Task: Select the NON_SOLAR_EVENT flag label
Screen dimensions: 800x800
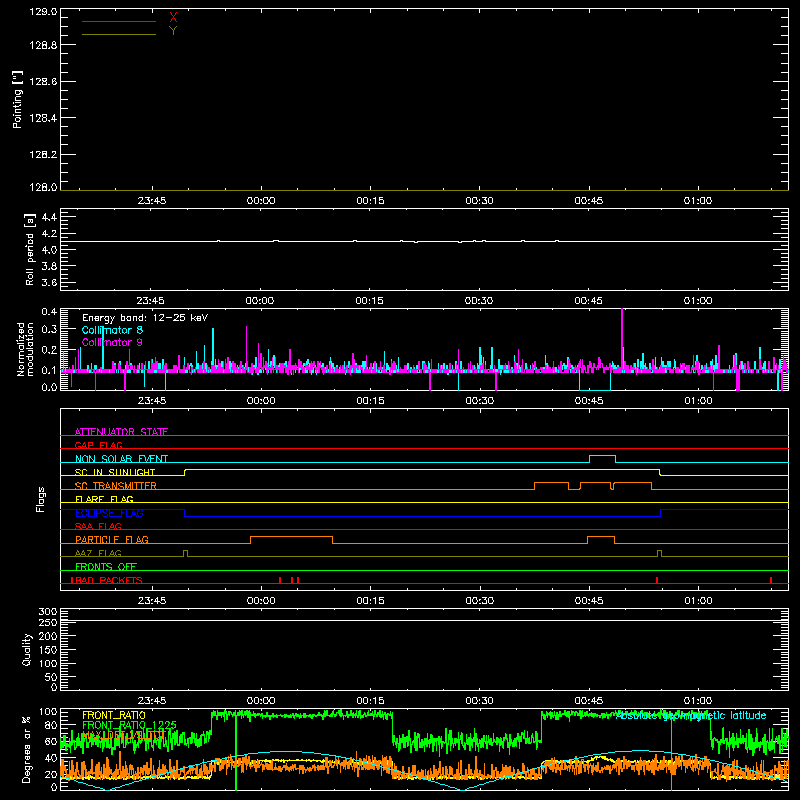Action: tap(121, 459)
